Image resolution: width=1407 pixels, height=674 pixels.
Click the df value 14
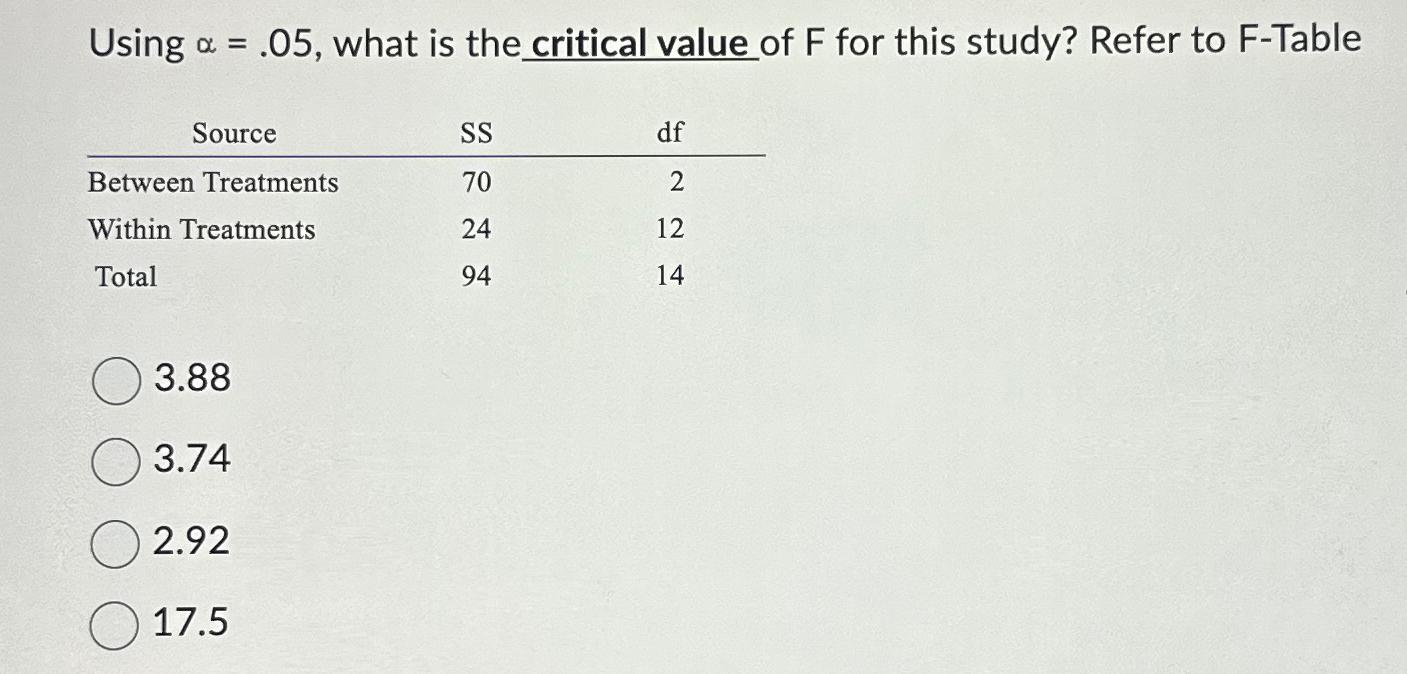pos(670,275)
